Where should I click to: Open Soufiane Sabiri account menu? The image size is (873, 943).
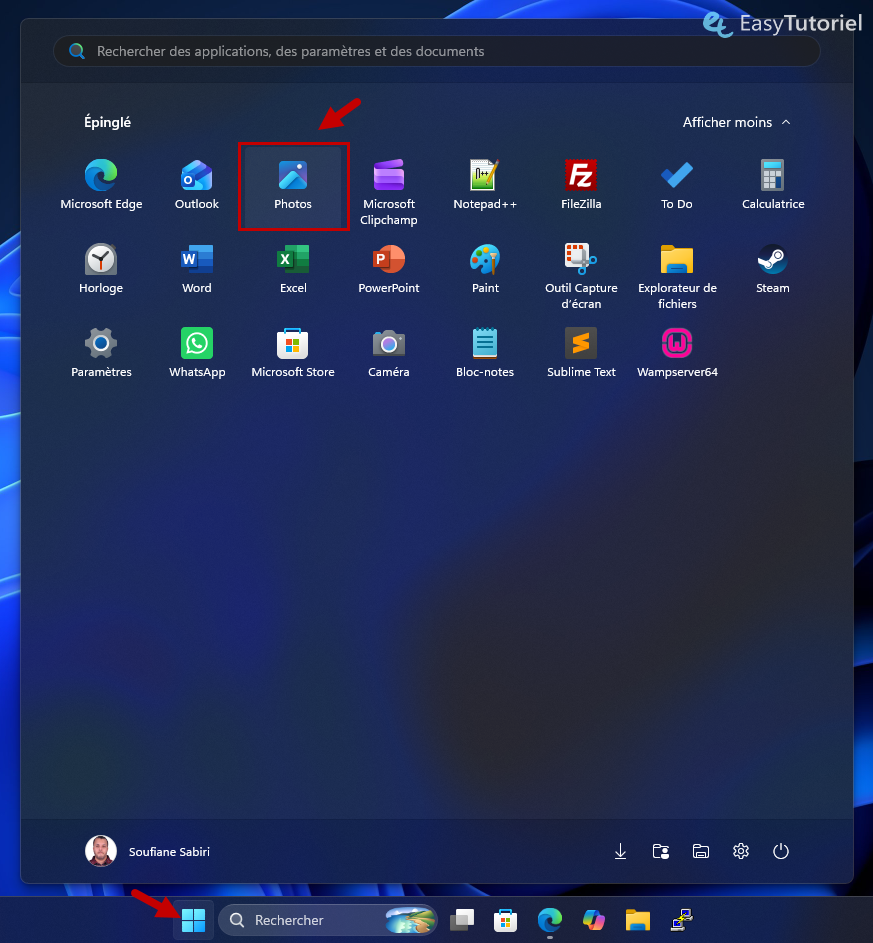point(148,852)
